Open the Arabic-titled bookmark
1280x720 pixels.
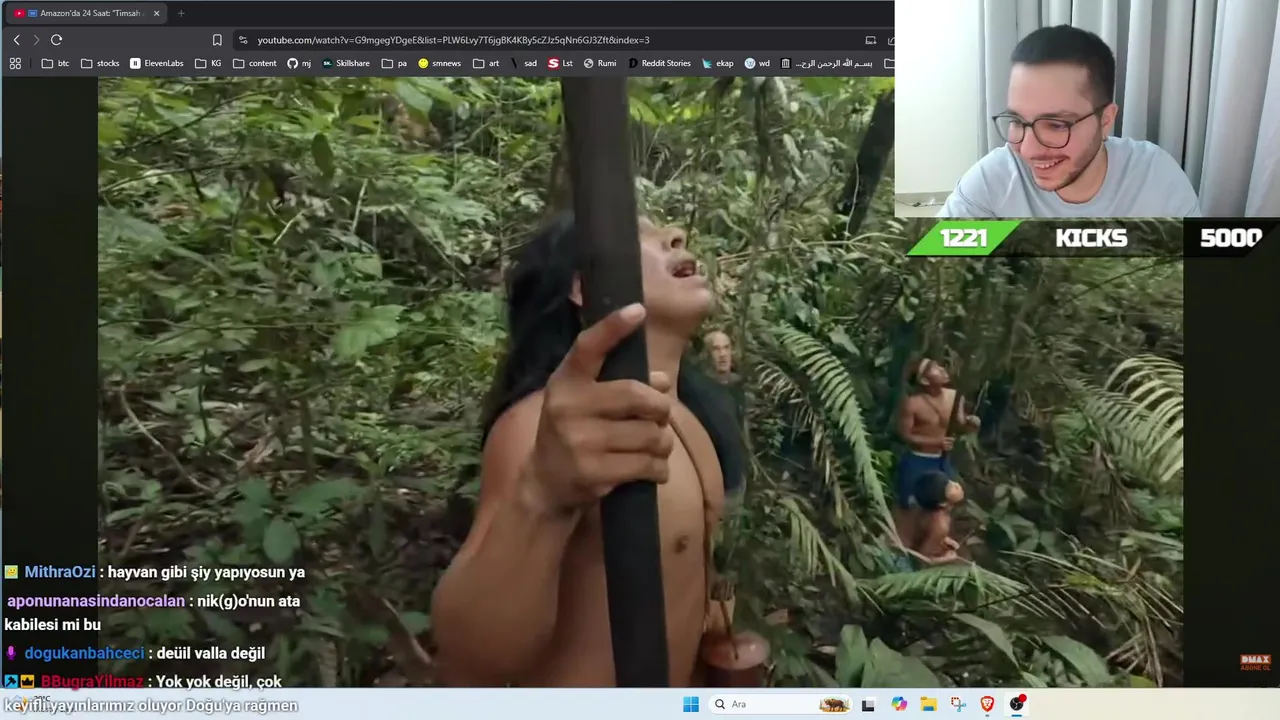pos(826,63)
